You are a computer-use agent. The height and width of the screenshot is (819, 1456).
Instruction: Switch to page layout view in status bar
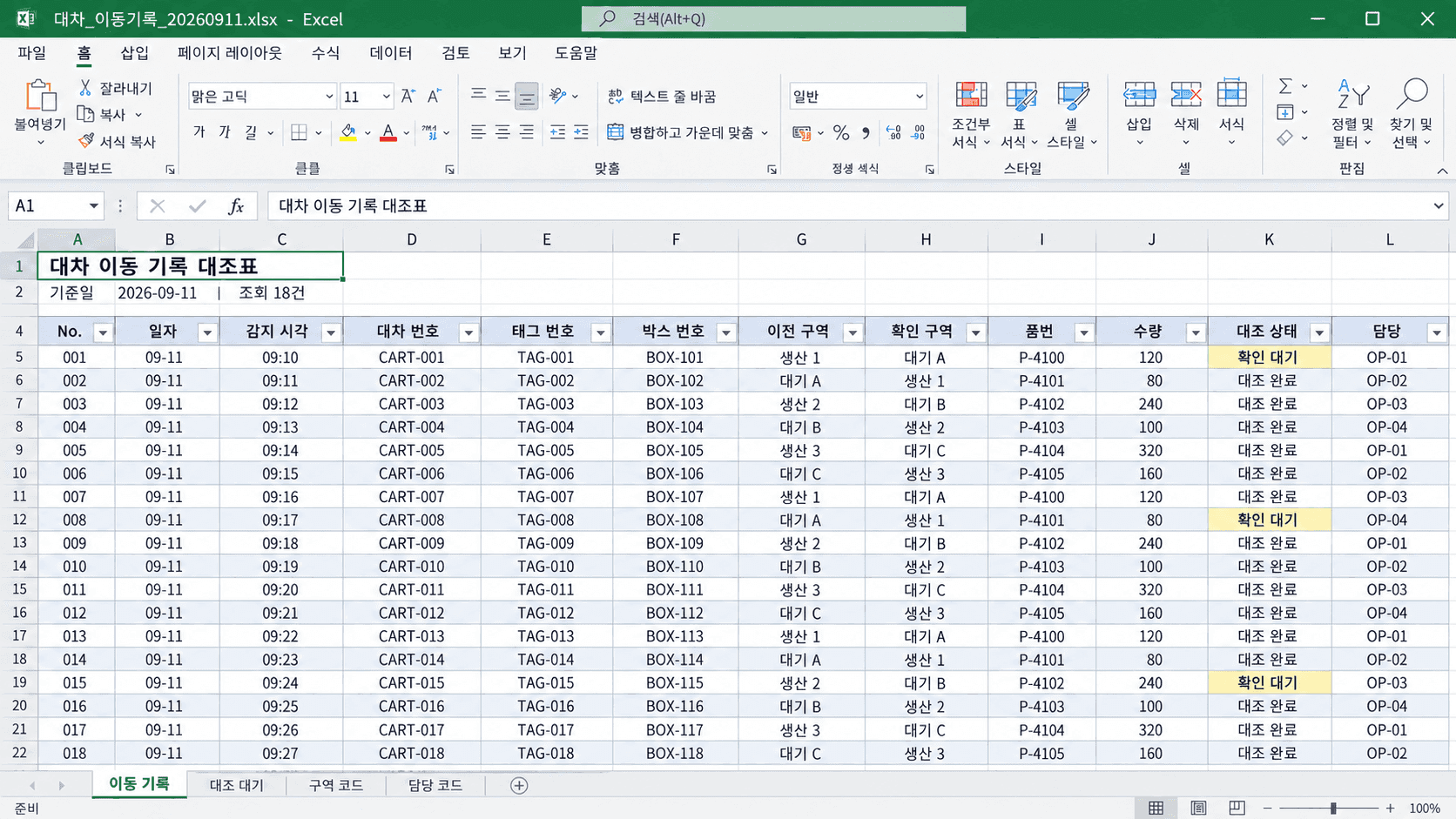click(x=1198, y=808)
